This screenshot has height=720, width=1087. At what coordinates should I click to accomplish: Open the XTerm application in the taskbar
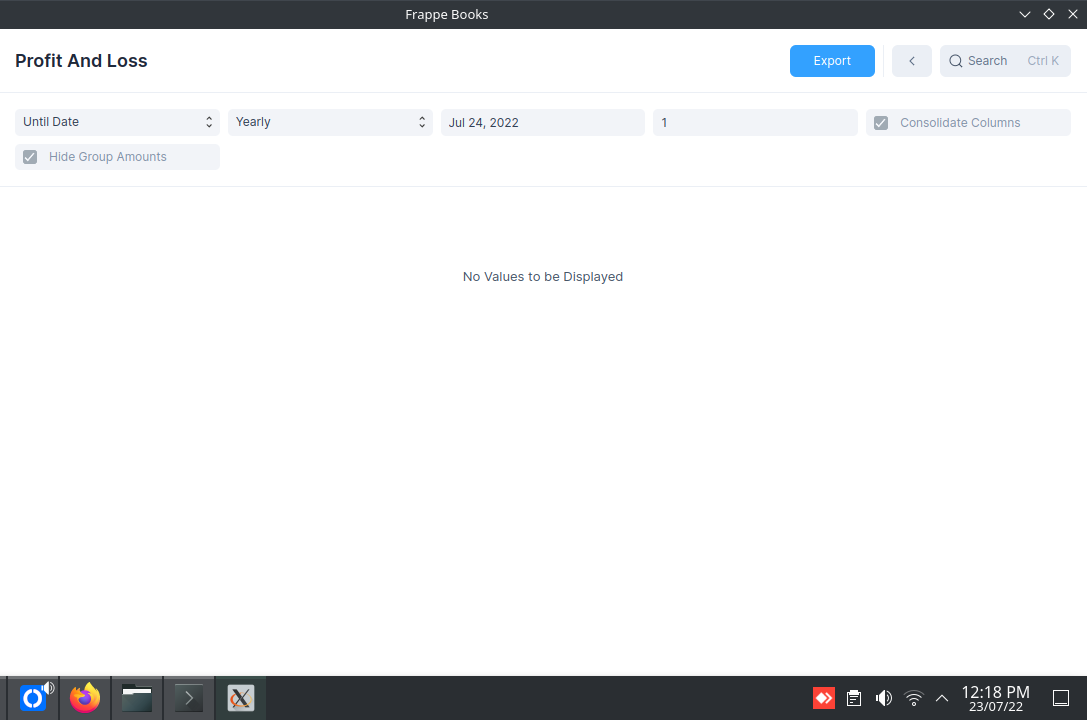(241, 697)
